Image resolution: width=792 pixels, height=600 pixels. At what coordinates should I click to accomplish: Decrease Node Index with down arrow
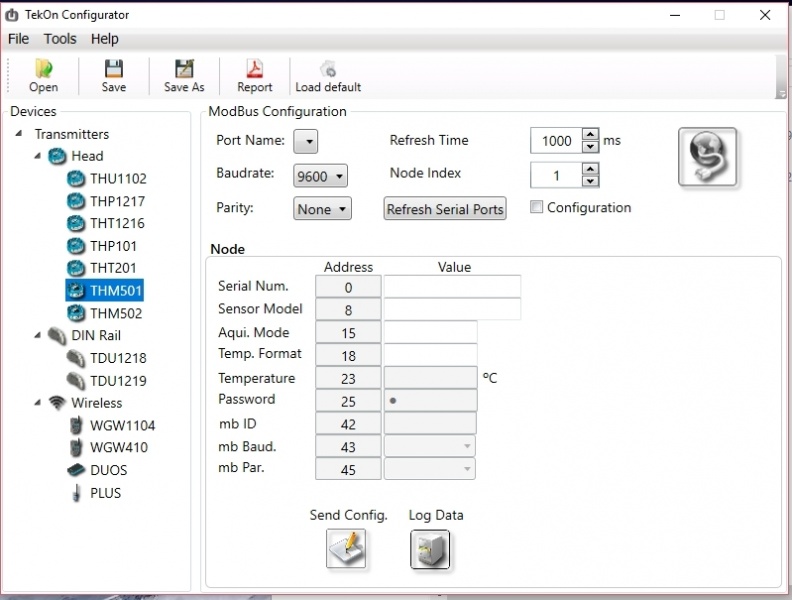tap(590, 181)
